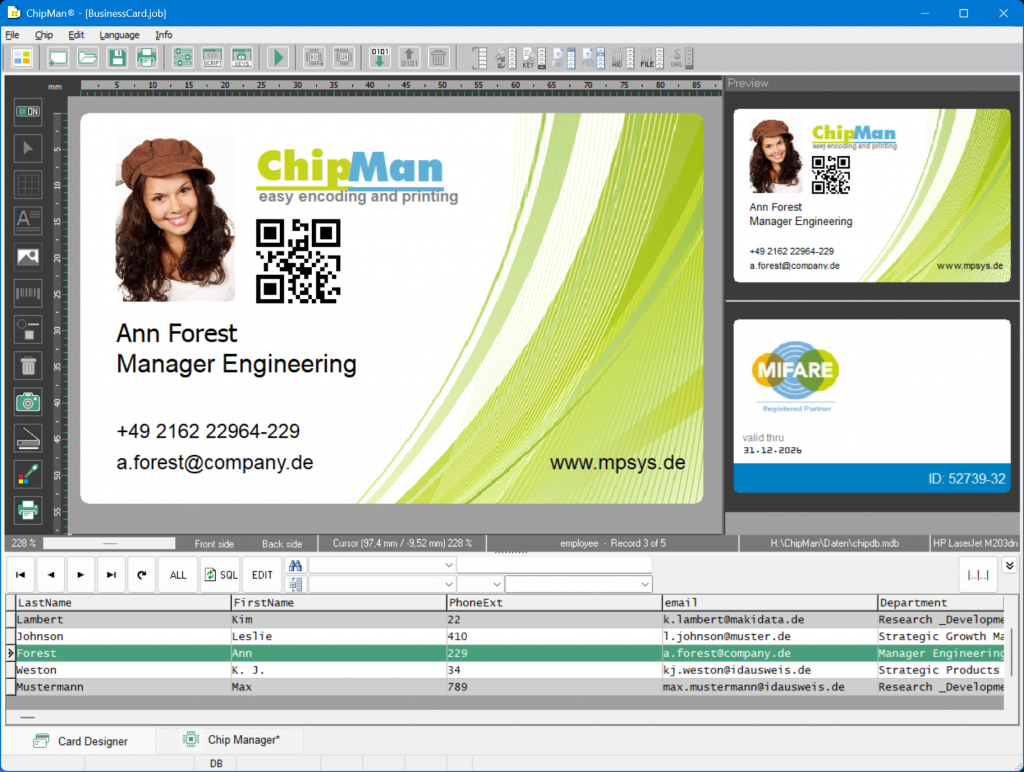This screenshot has height=772, width=1024.
Task: Open the search field dropdown beside binoculars
Action: [448, 565]
